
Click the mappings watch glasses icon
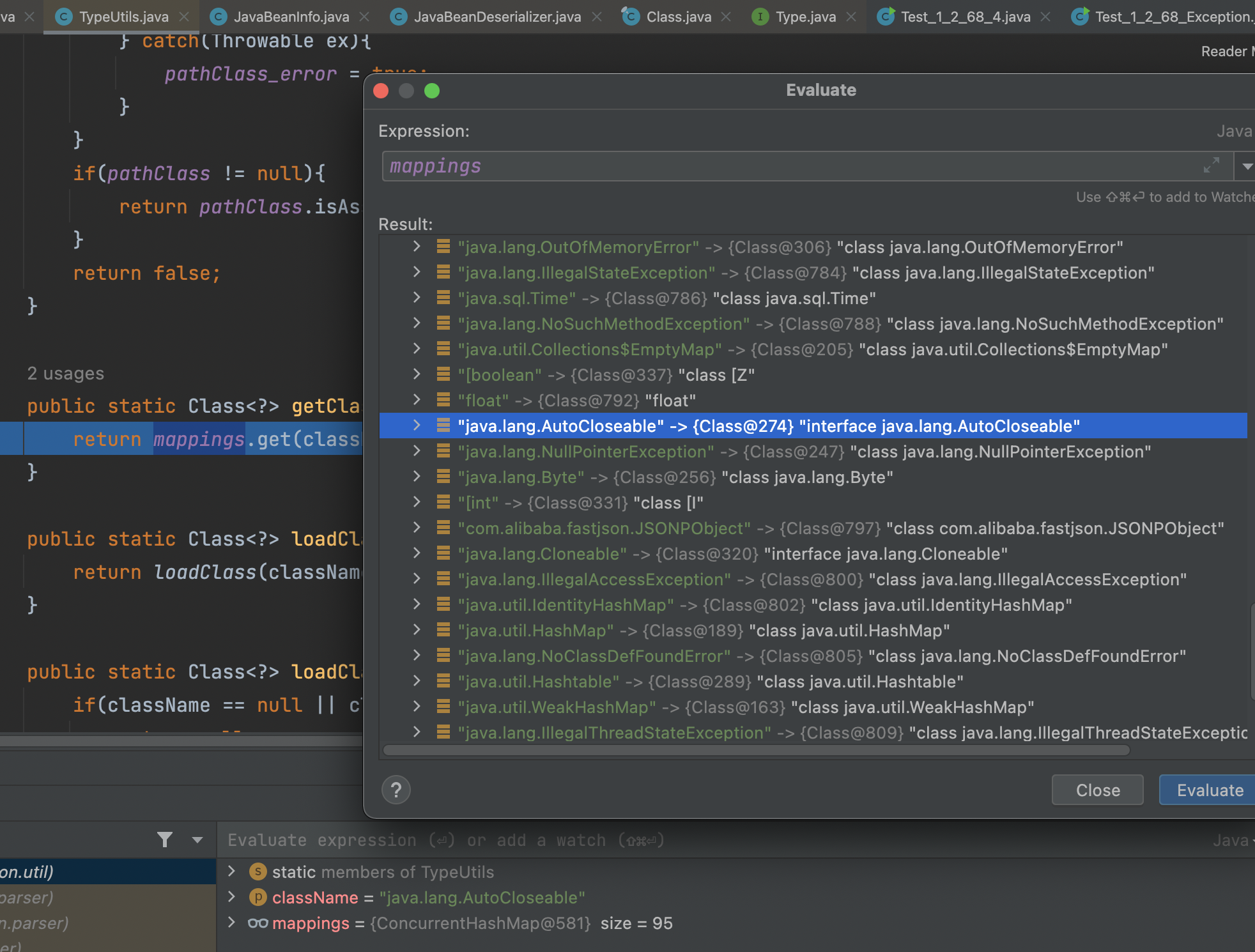coord(258,923)
